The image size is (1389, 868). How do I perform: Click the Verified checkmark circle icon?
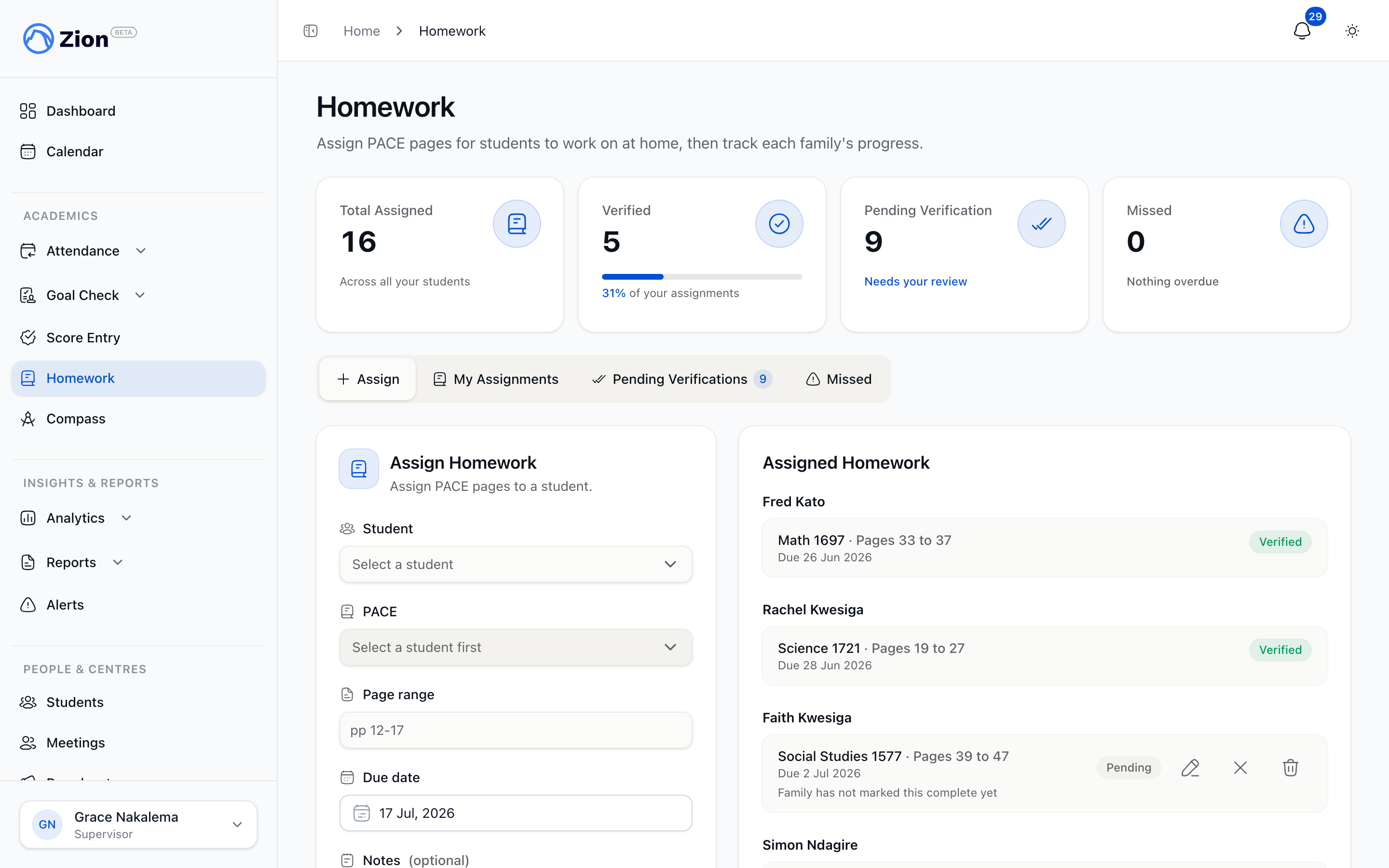(779, 224)
